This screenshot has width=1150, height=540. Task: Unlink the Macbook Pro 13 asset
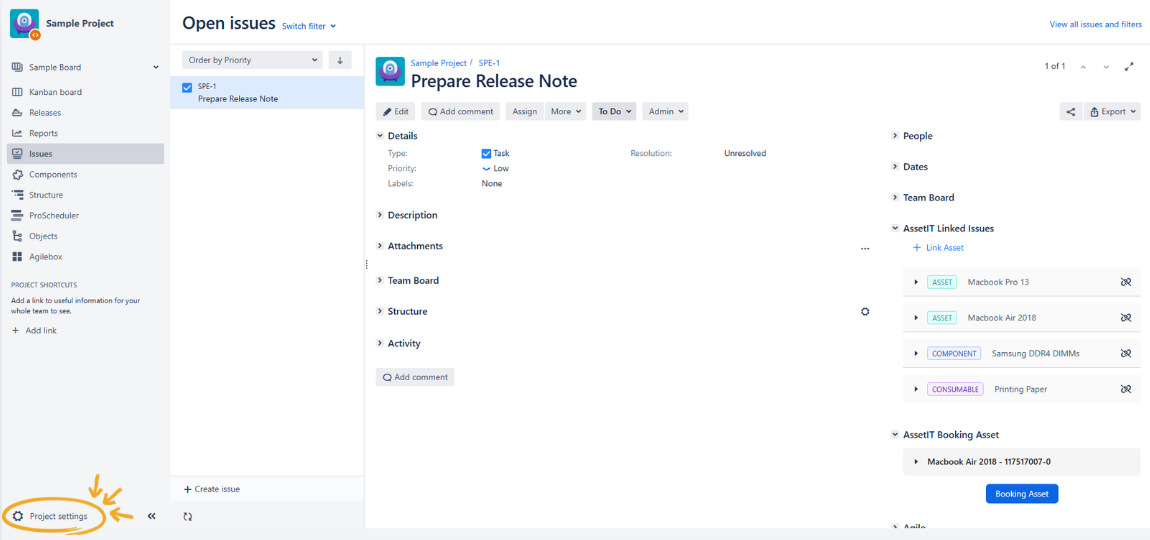point(1125,282)
